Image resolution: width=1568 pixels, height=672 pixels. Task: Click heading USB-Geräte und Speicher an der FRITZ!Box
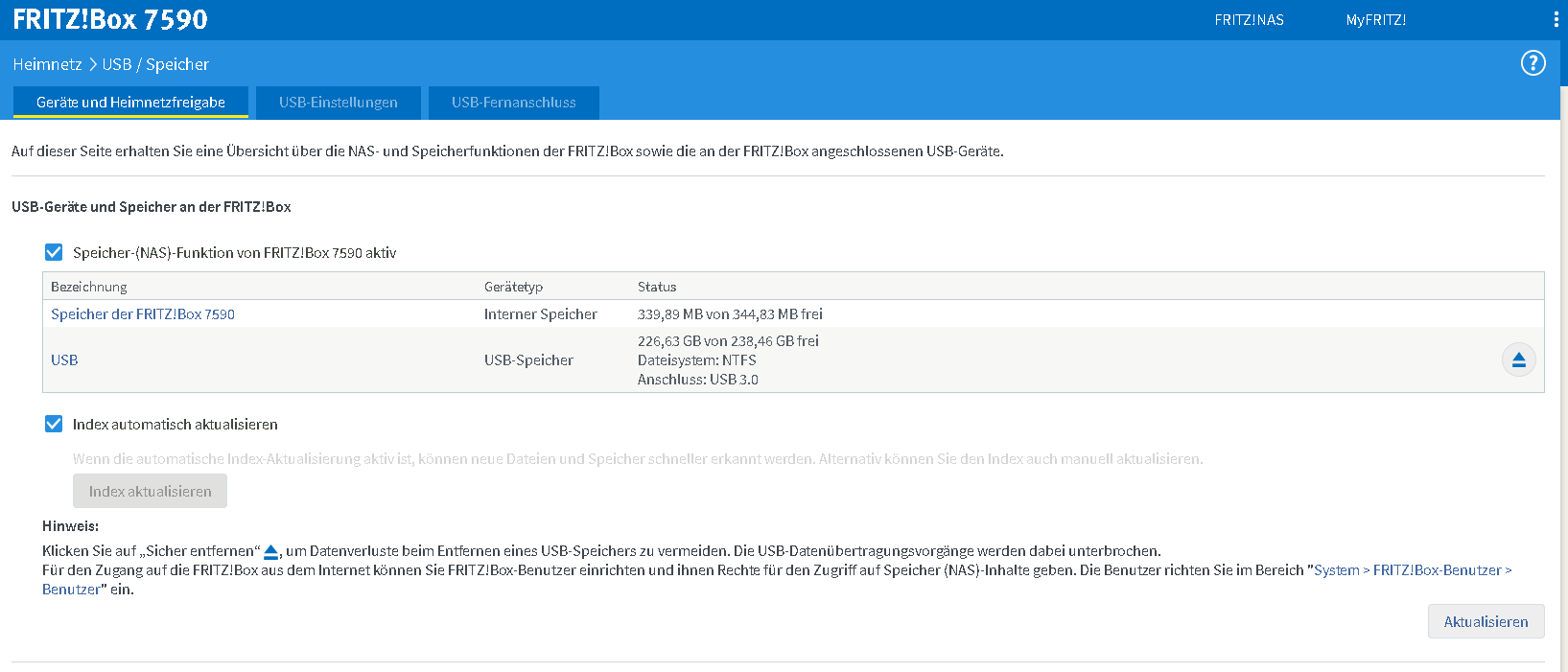tap(152, 207)
